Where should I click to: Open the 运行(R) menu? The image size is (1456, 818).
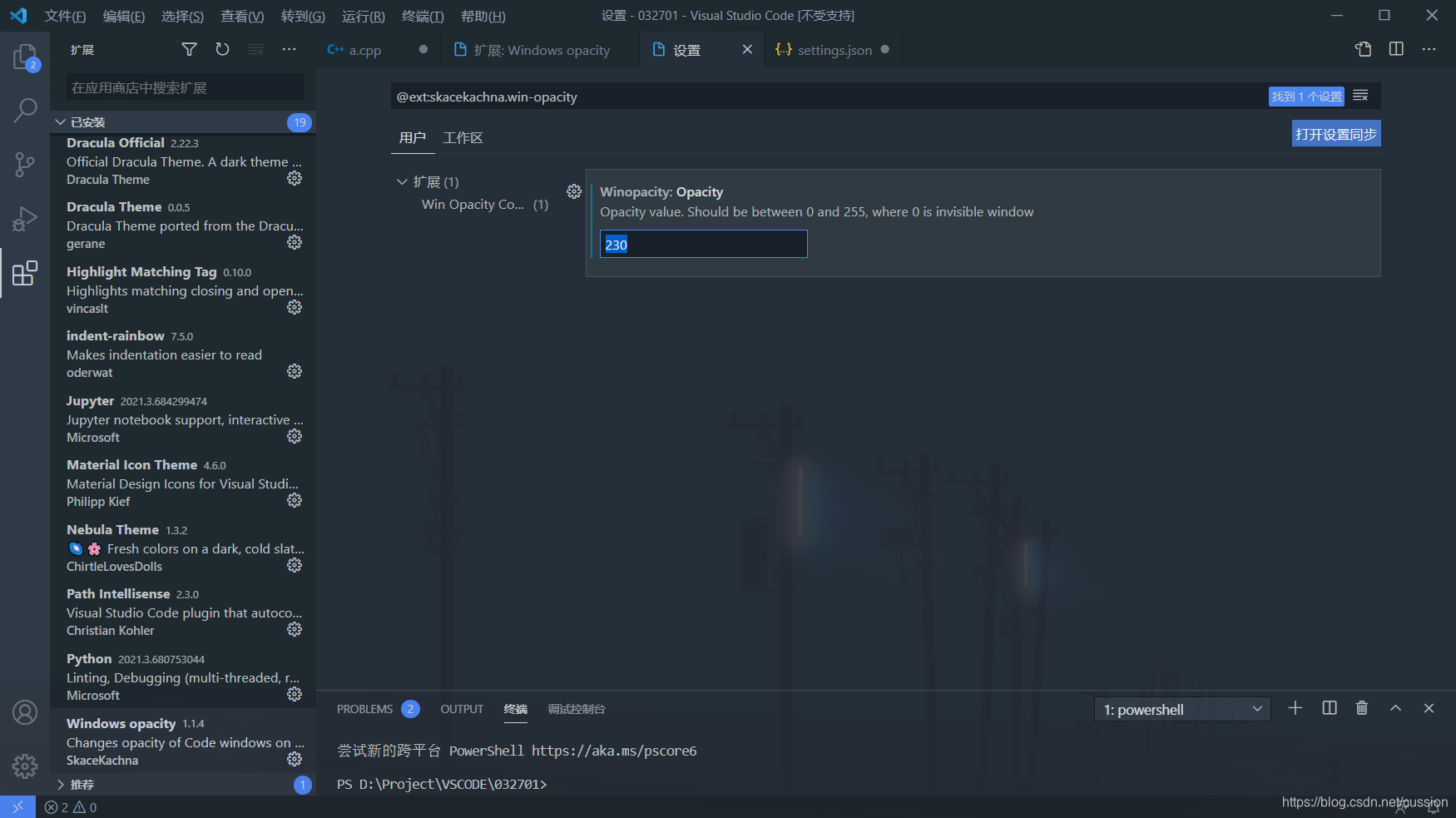364,16
